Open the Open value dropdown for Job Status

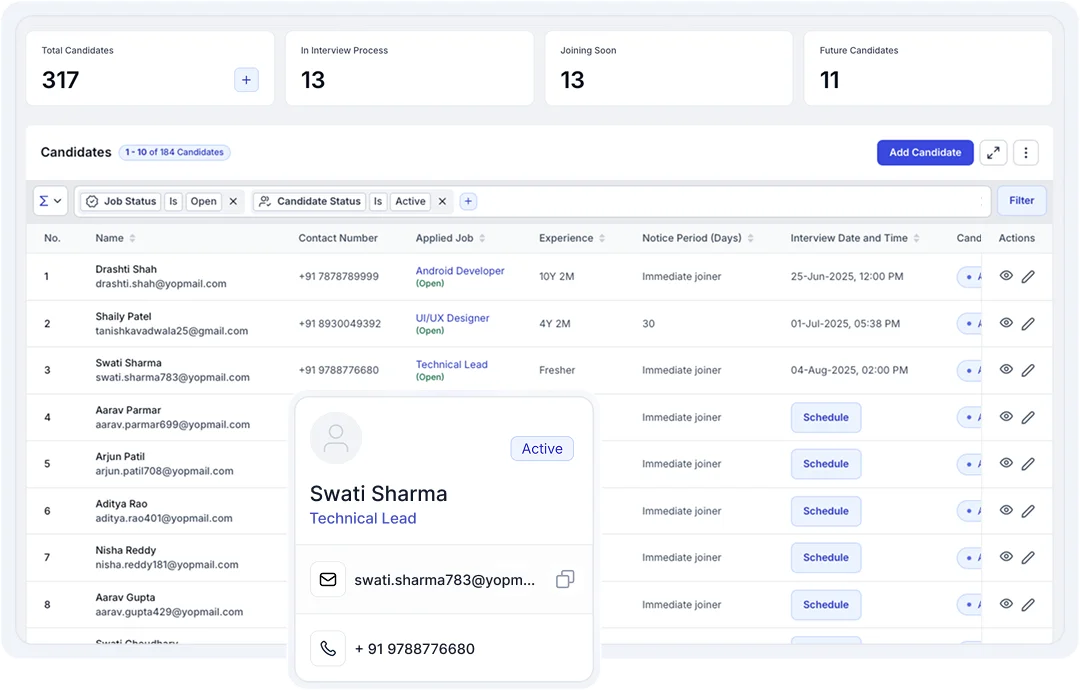[204, 201]
